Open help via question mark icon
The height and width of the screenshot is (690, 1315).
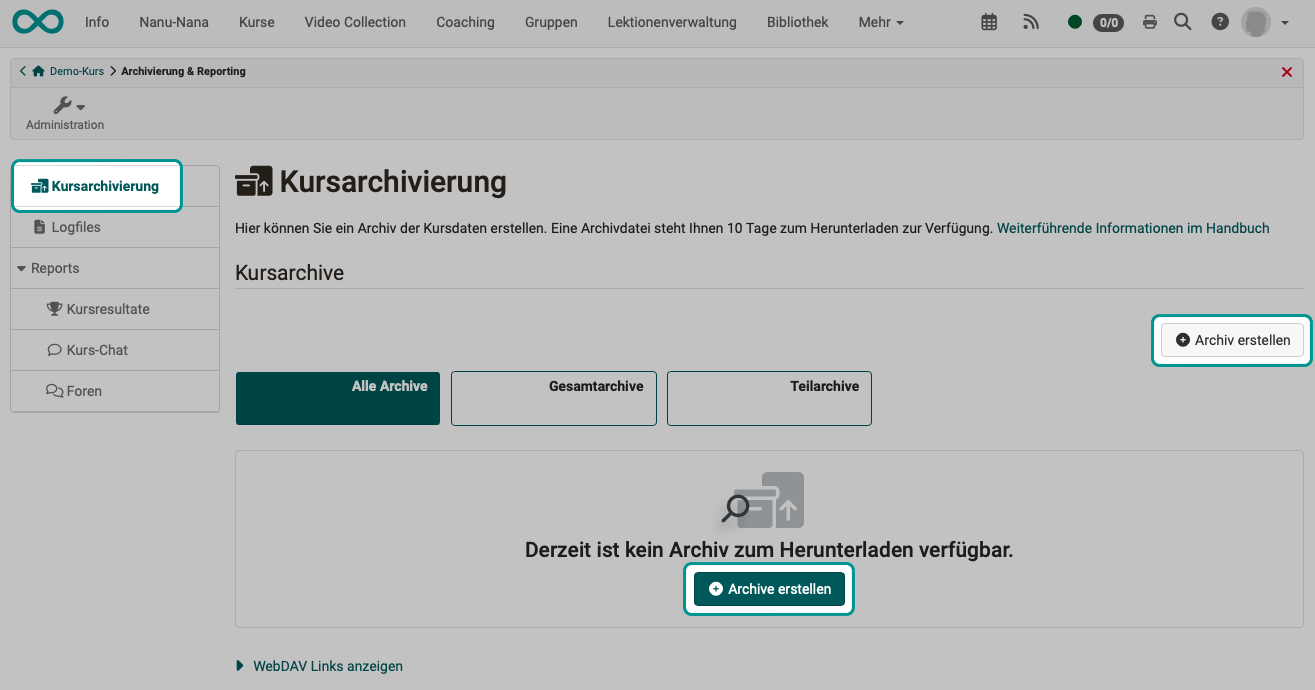point(1220,22)
